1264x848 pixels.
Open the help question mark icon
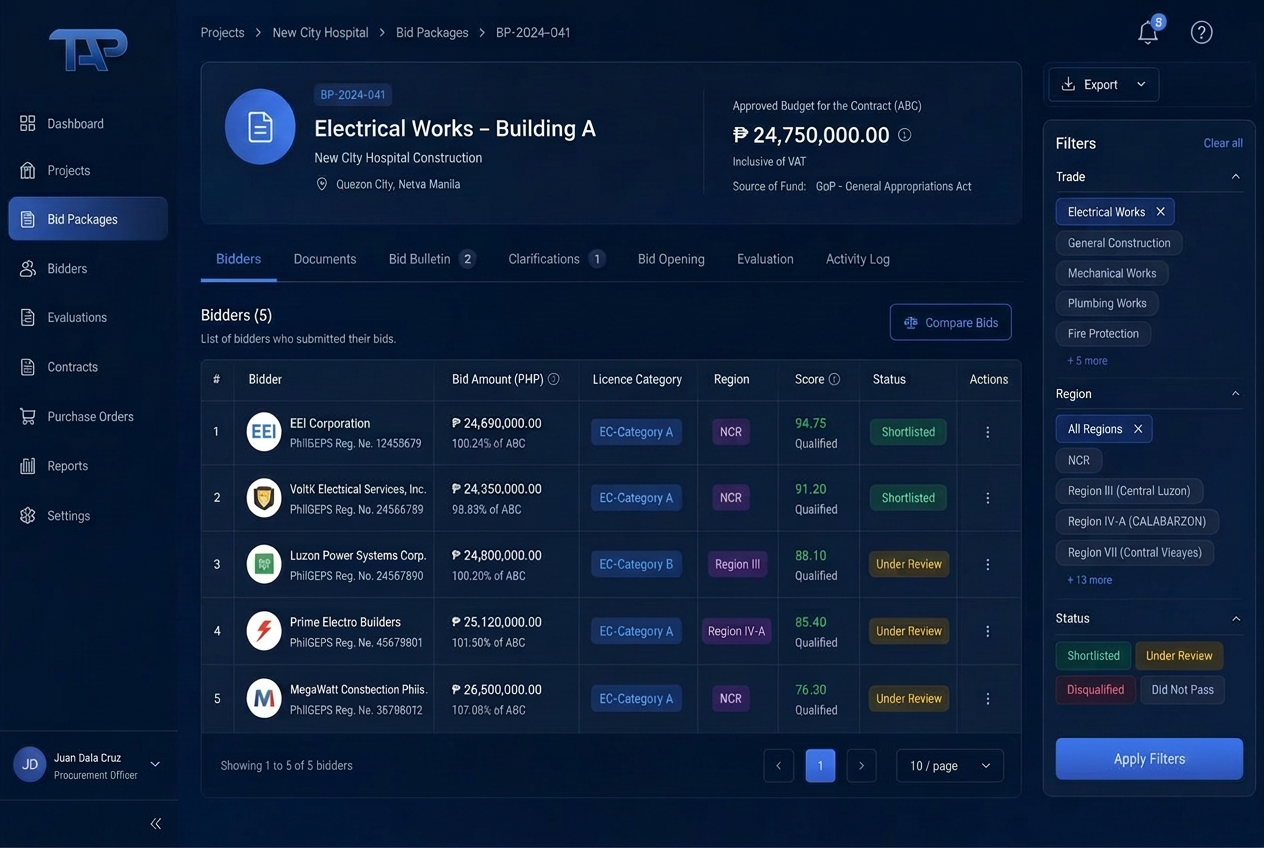(1202, 32)
